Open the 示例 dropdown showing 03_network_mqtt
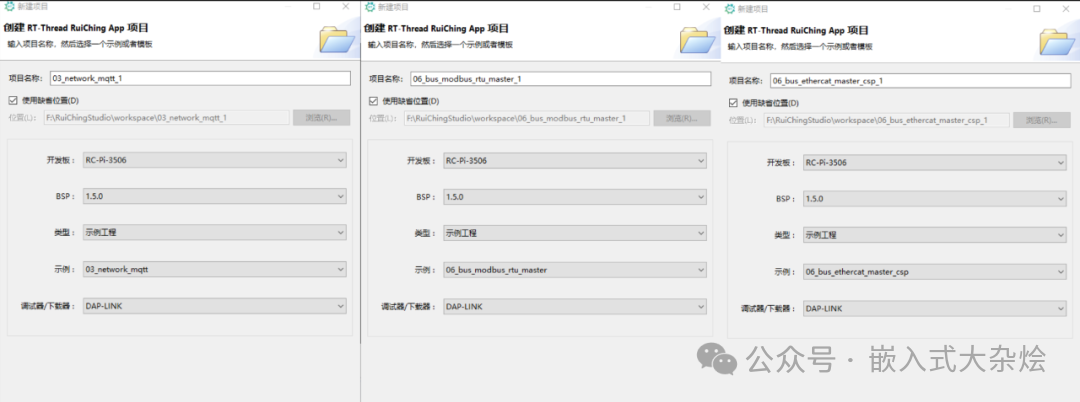Screen dimensions: 1080x402 (x=214, y=269)
